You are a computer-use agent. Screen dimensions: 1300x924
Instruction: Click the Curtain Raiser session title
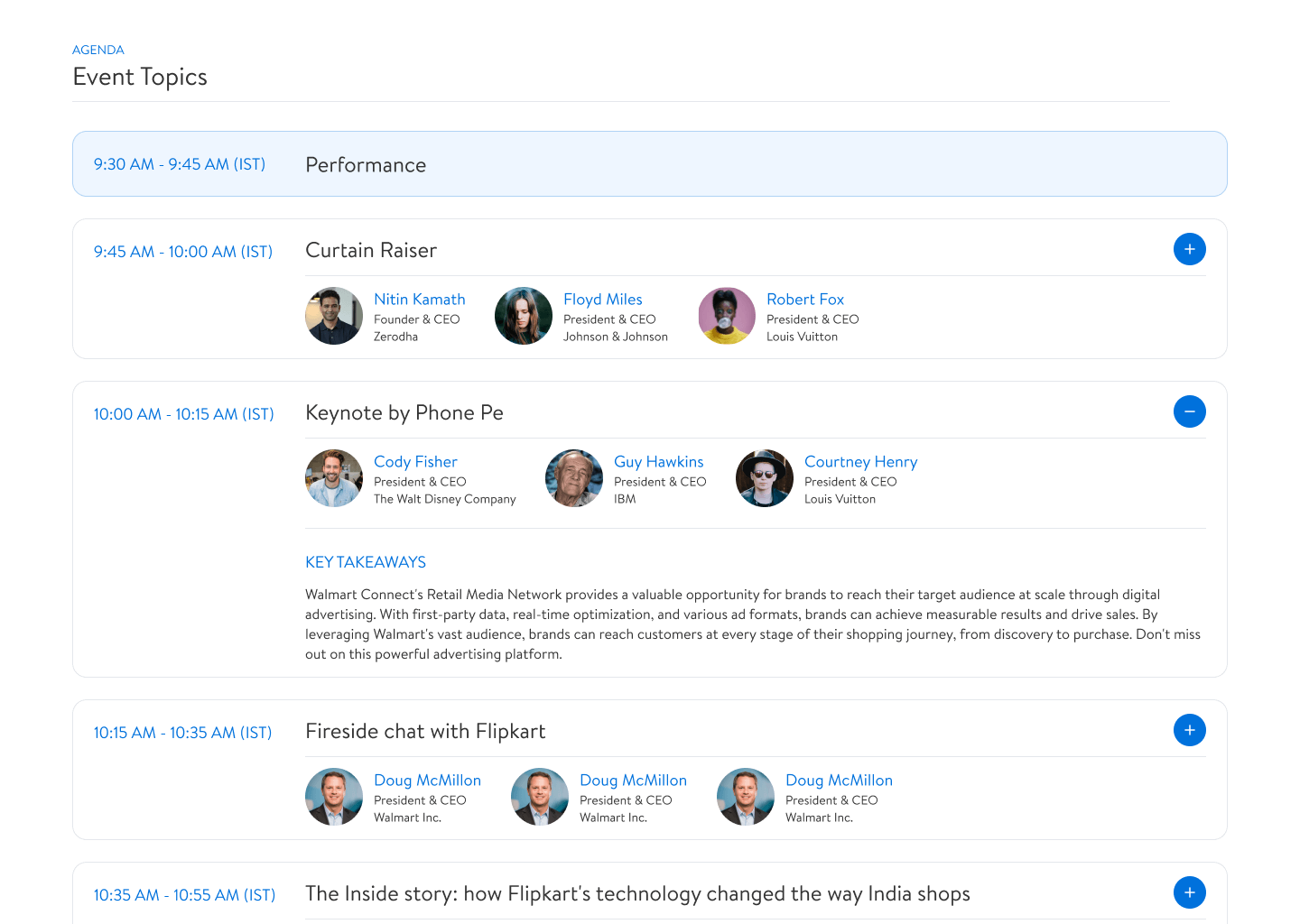pyautogui.click(x=371, y=250)
